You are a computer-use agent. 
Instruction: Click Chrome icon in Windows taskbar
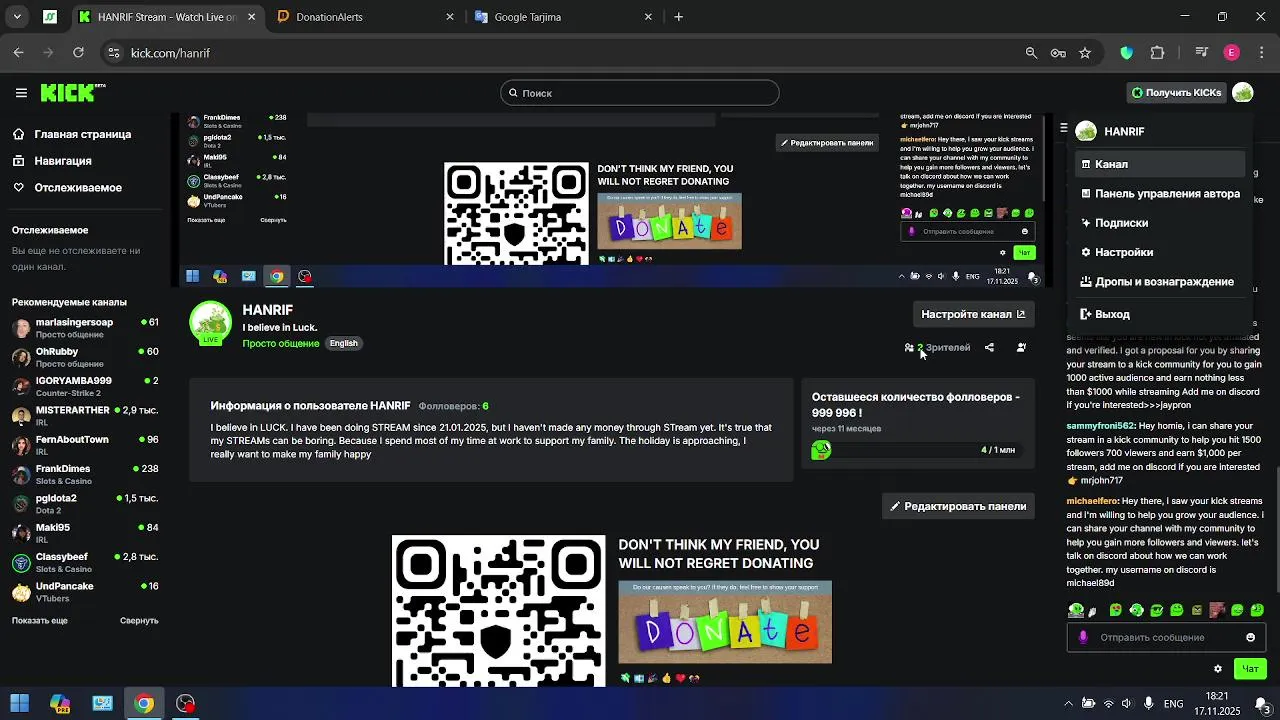coord(144,703)
